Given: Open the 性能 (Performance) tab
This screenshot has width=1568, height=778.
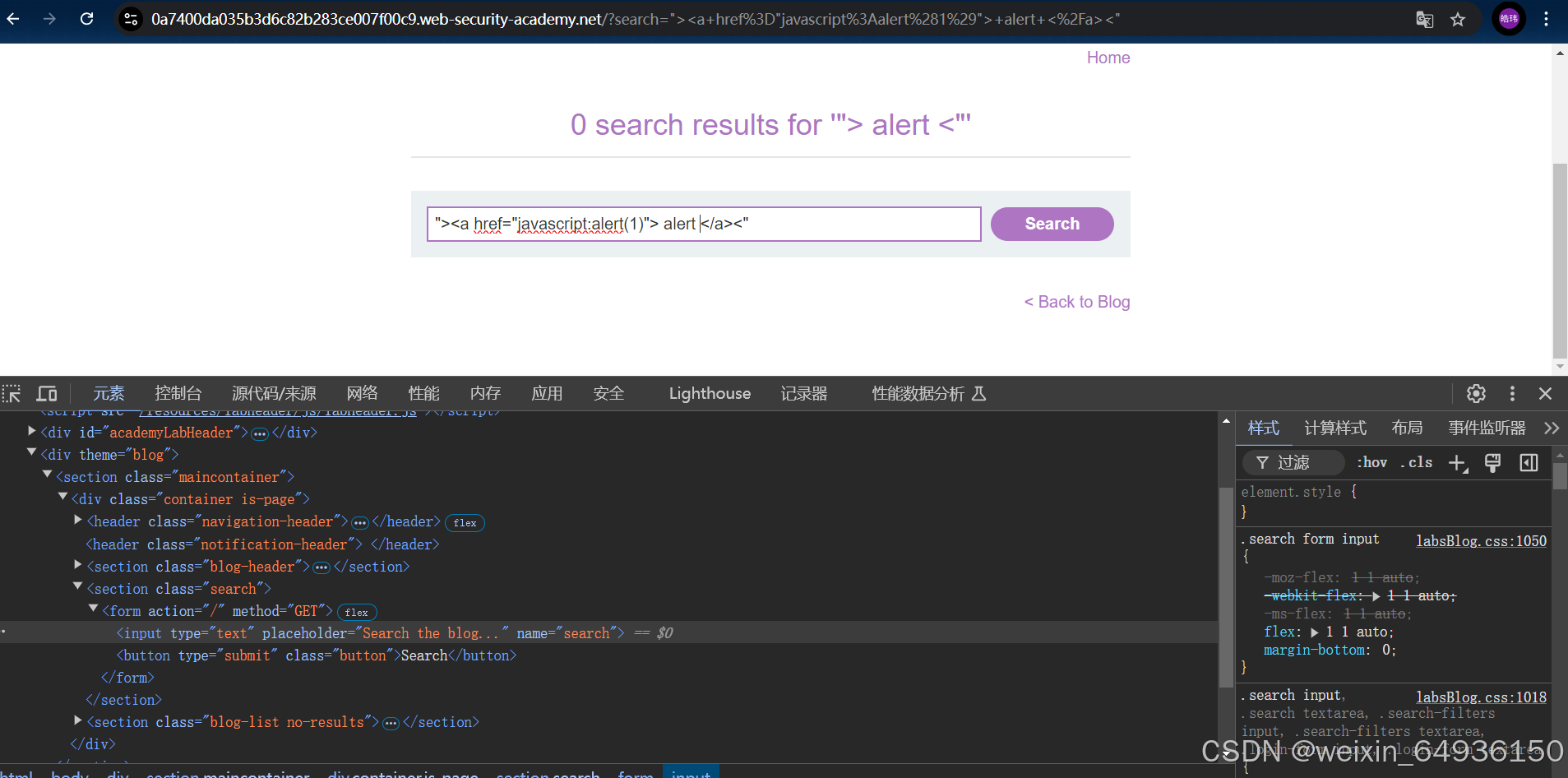Looking at the screenshot, I should 423,394.
